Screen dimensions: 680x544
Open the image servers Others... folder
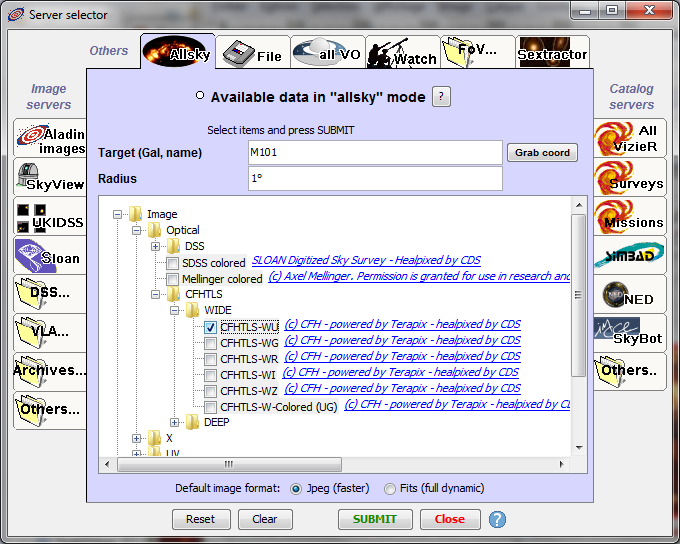[x=50, y=410]
